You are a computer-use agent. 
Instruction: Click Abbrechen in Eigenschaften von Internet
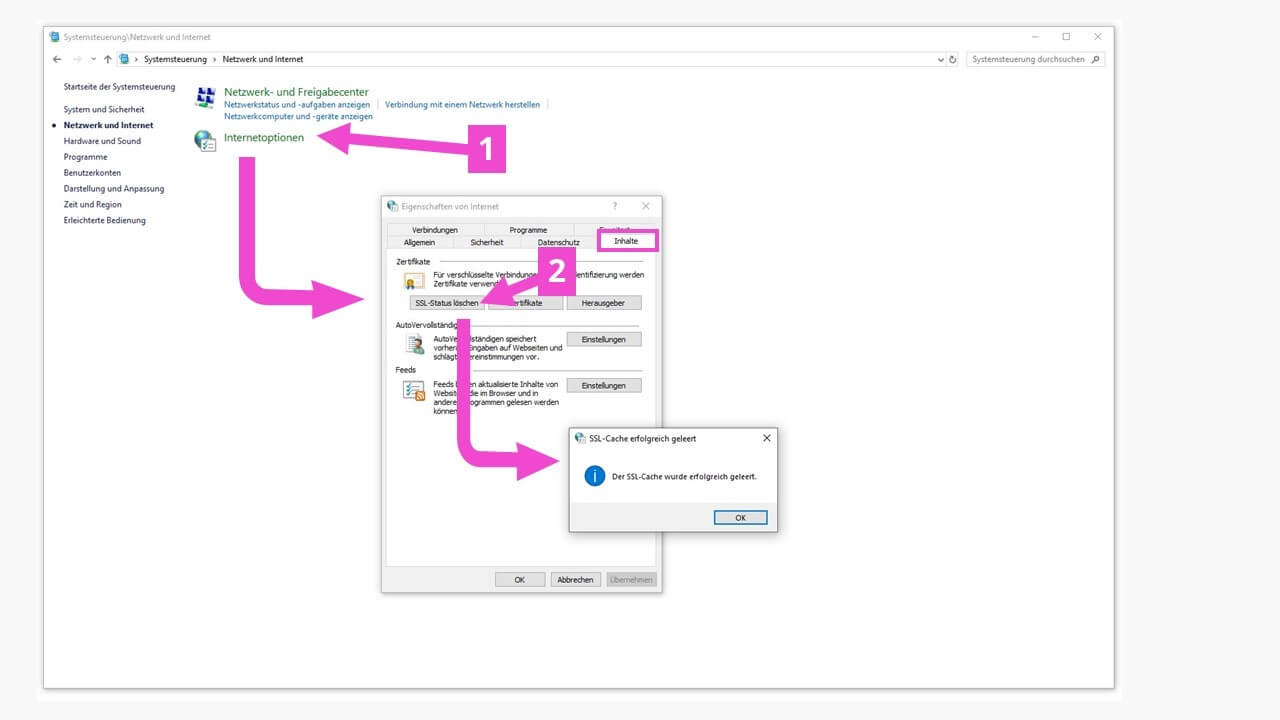[576, 580]
